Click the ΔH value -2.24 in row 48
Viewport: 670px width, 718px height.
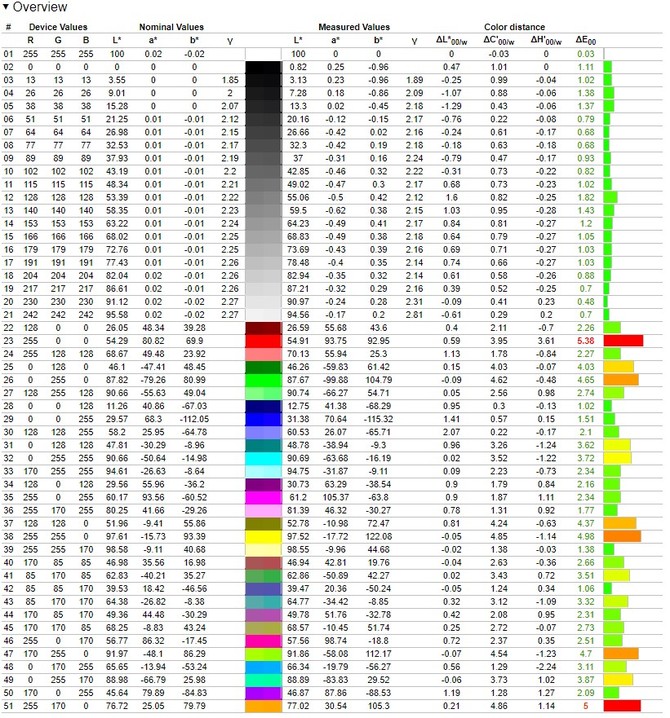coord(546,667)
